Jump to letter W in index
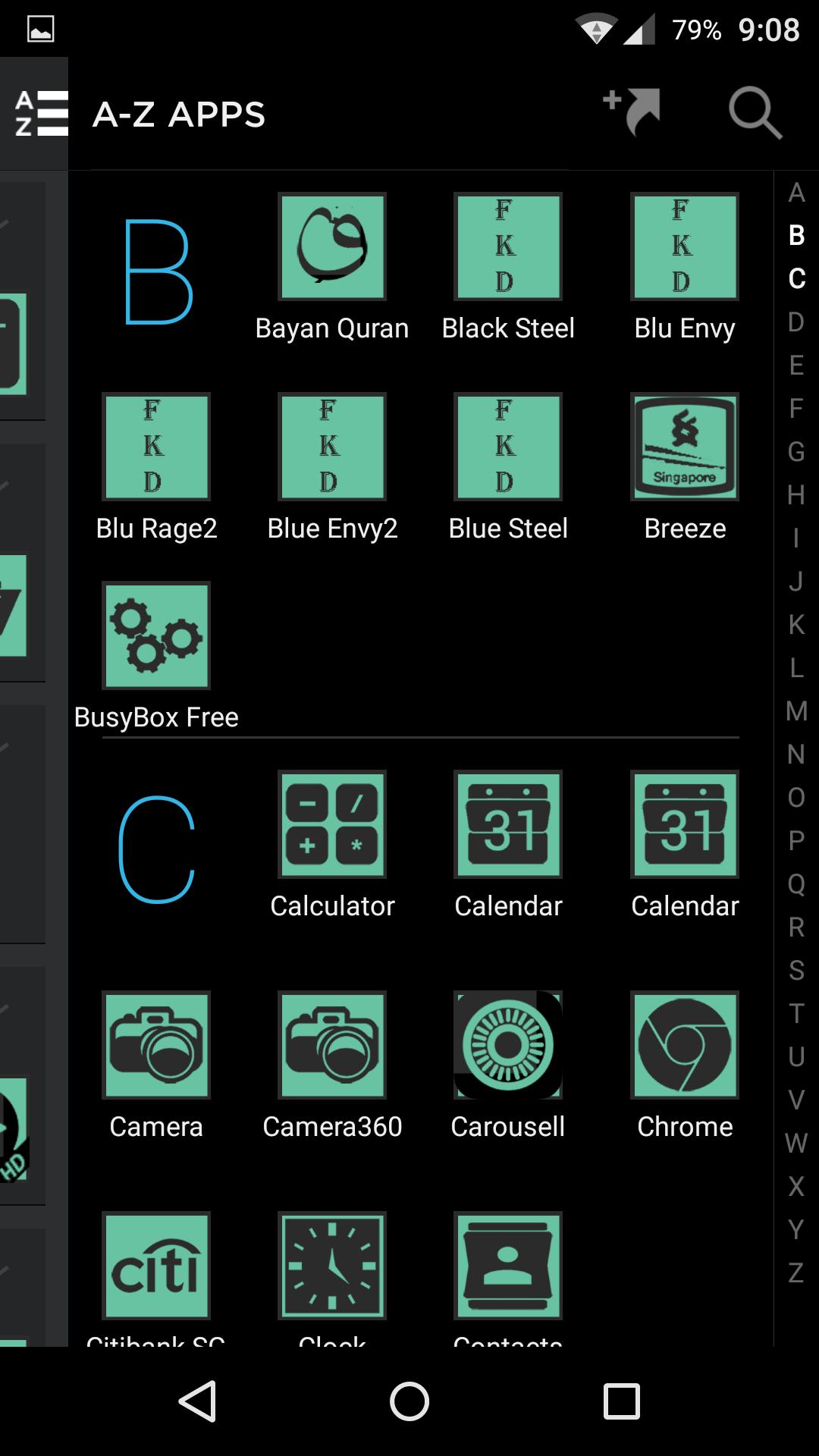 [796, 1144]
